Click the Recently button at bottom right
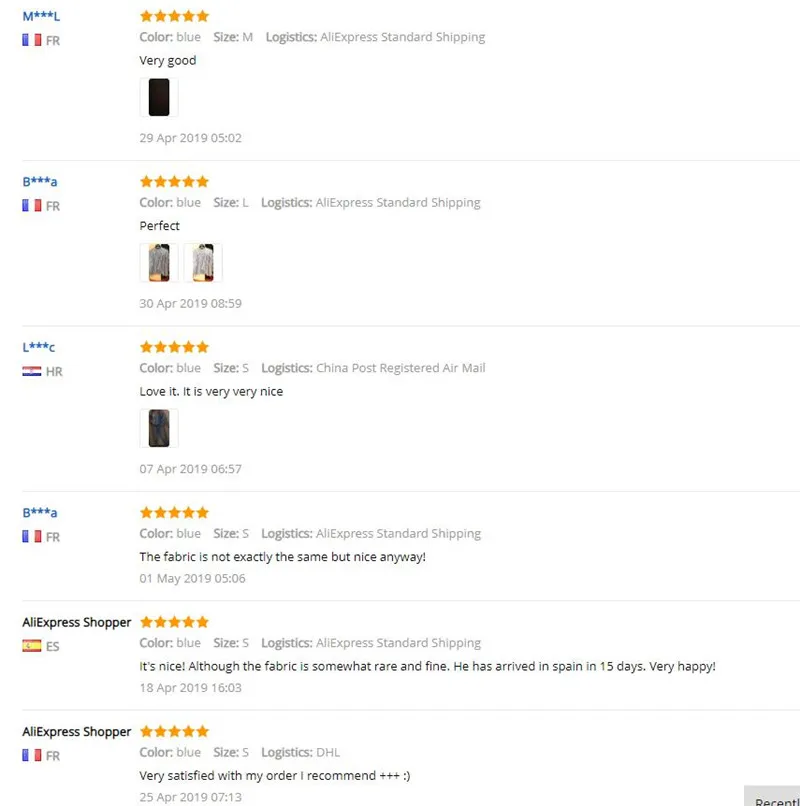Image resolution: width=800 pixels, height=806 pixels. coord(772,796)
